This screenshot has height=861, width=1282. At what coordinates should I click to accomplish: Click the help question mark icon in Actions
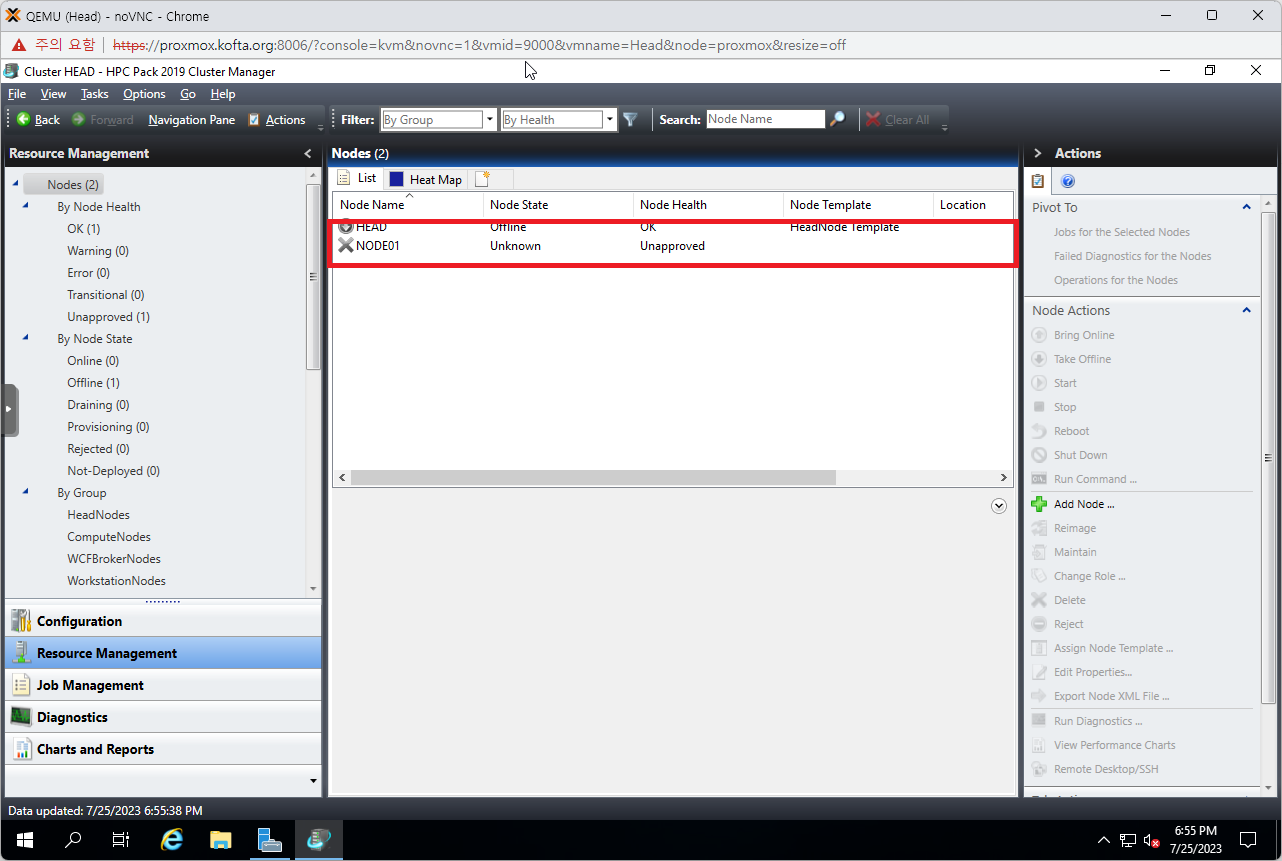(x=1067, y=182)
